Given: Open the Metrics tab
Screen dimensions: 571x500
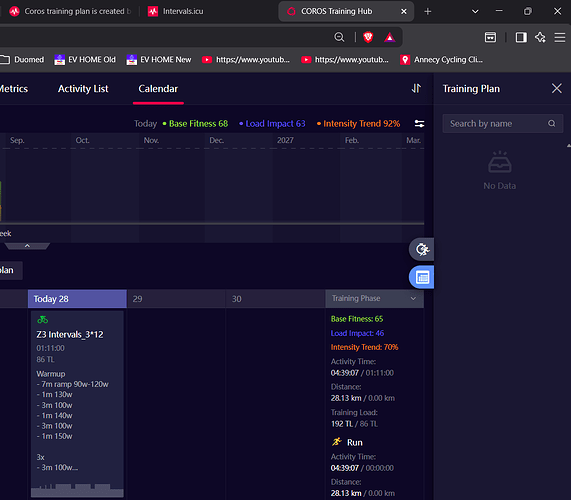Looking at the screenshot, I should (13, 89).
